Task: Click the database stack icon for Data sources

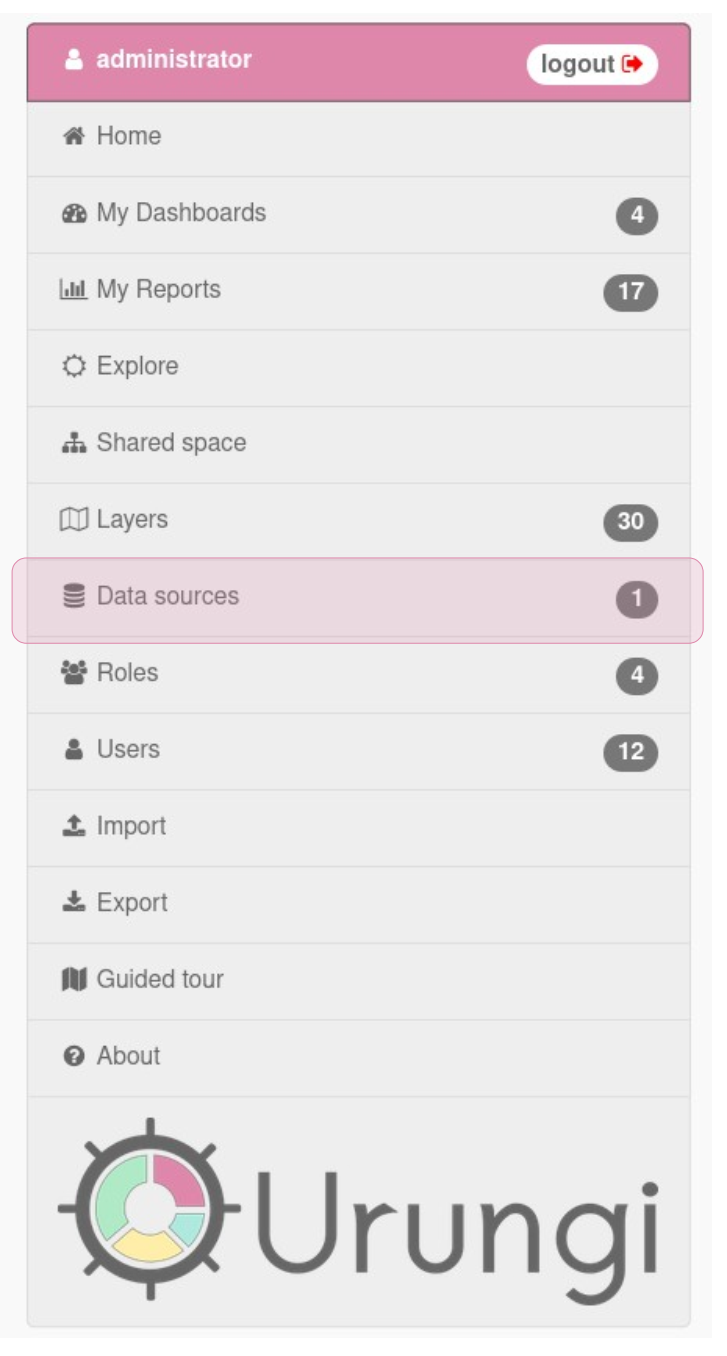Action: (x=74, y=597)
